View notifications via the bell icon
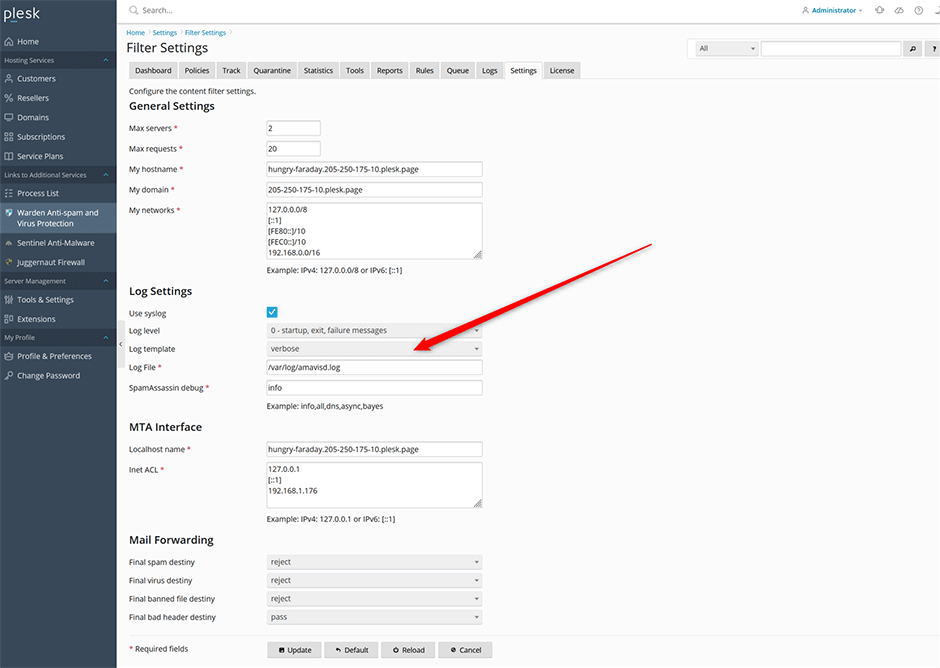Screen dimensions: 940x668 [x=880, y=10]
